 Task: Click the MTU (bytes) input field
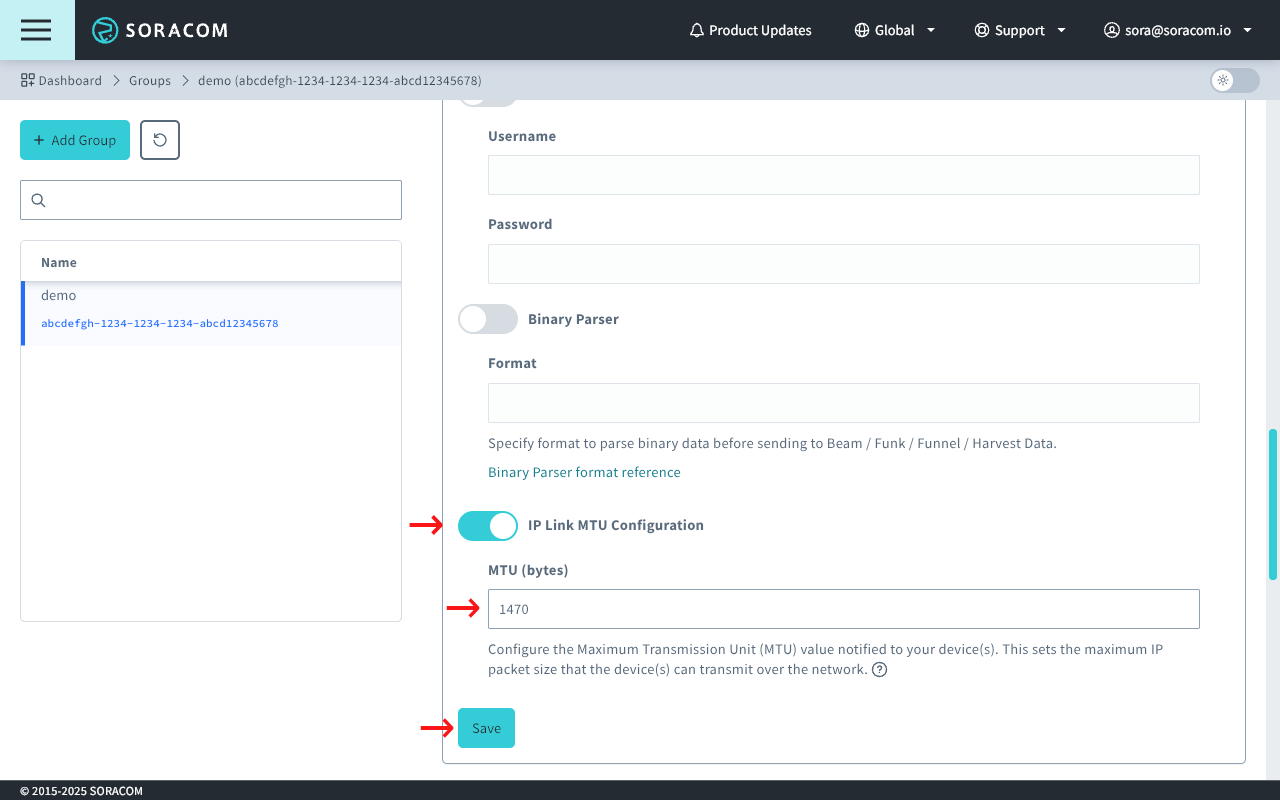click(x=843, y=609)
